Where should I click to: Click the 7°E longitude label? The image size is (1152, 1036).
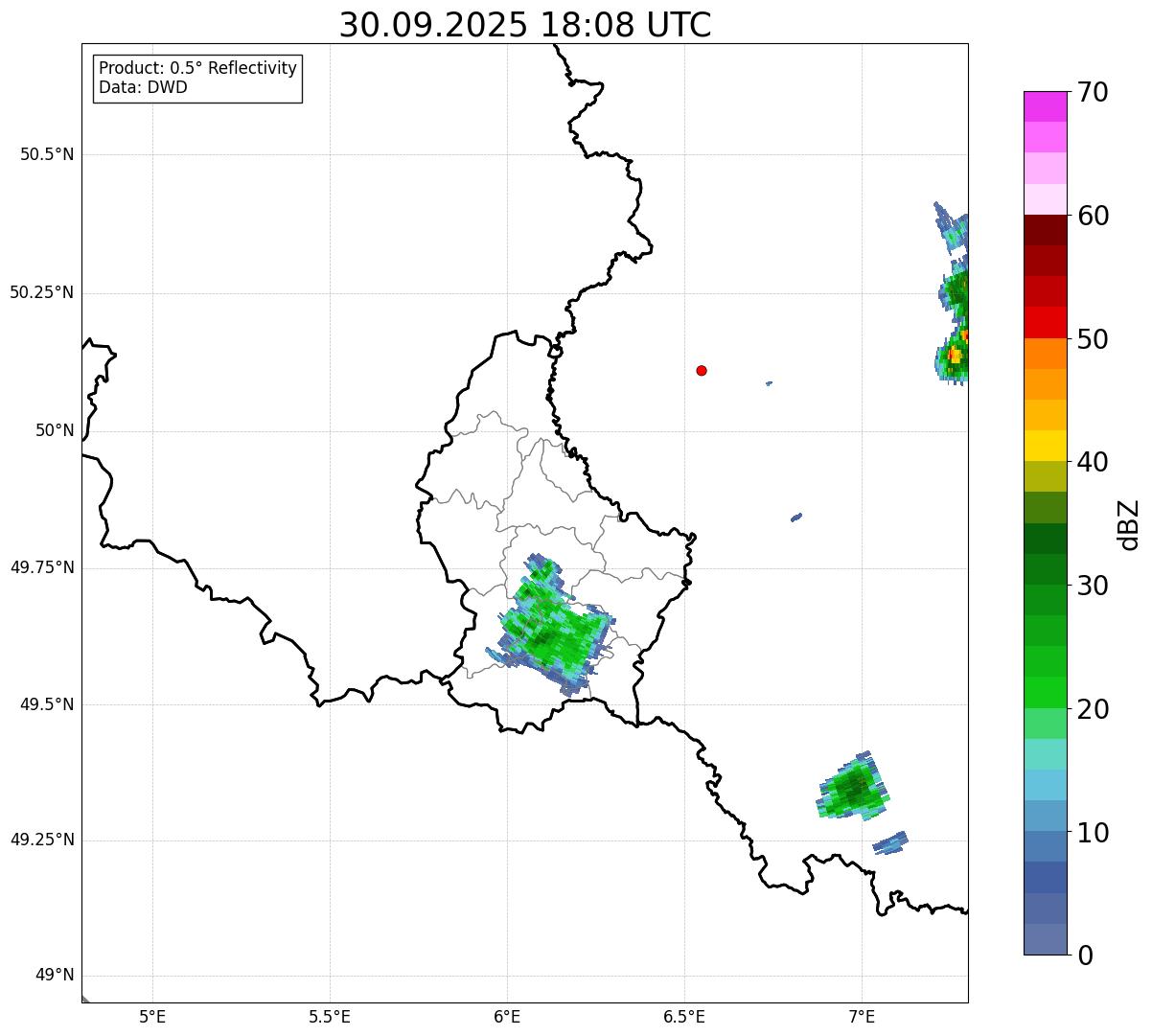[862, 1016]
